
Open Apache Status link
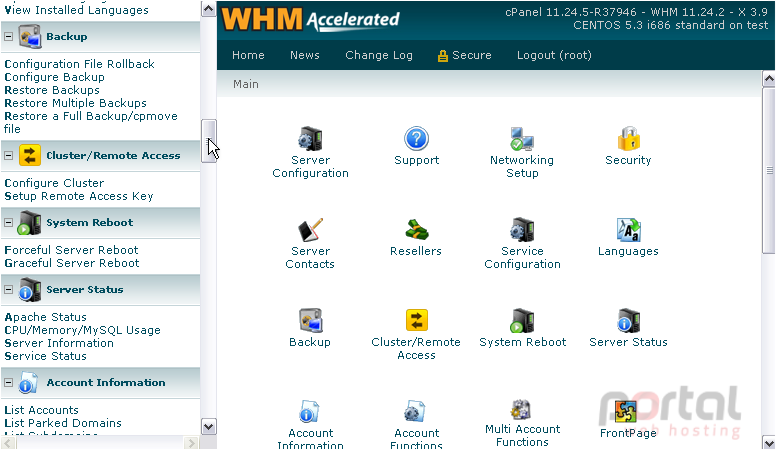(46, 317)
